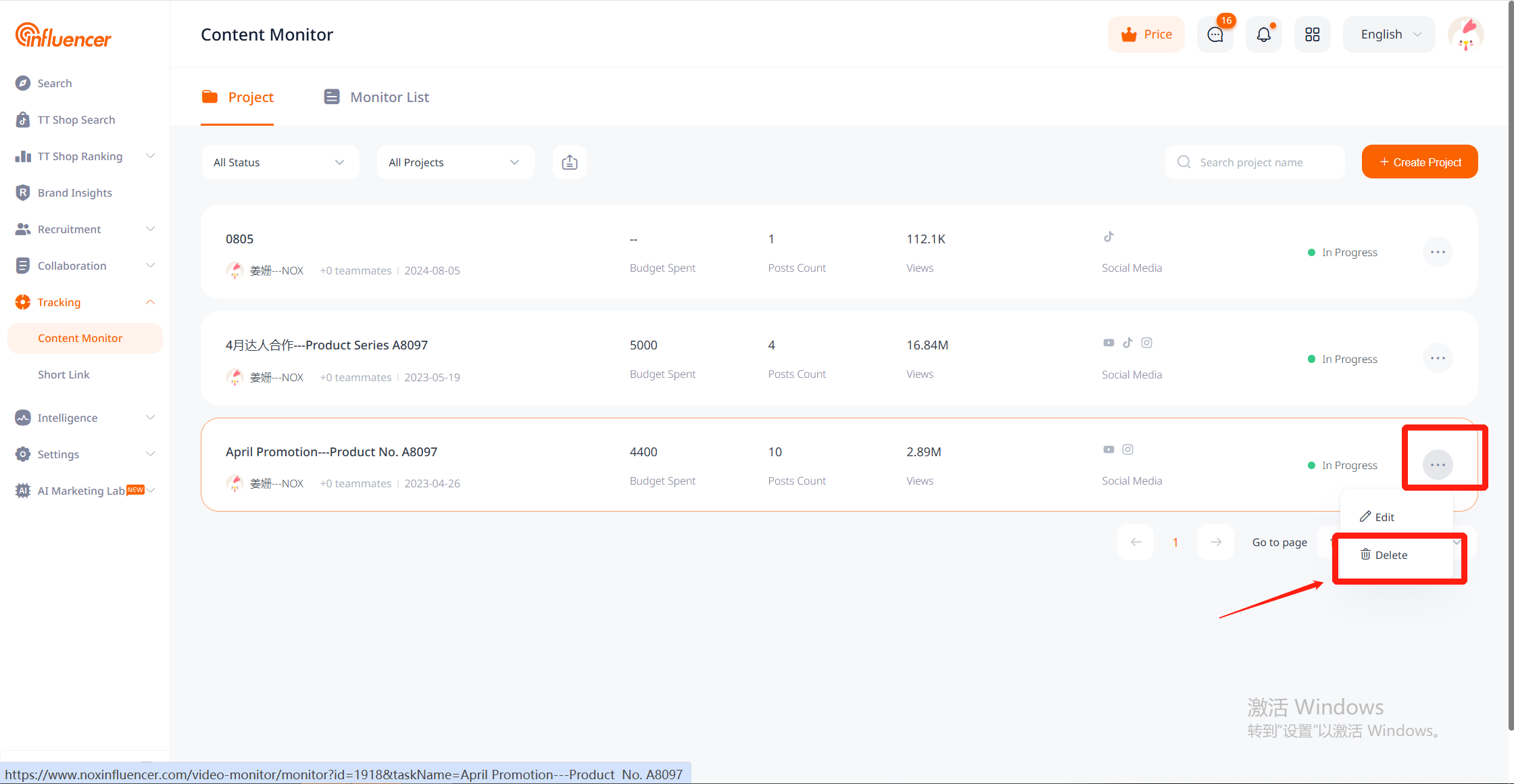Open the All Status dropdown
This screenshot has width=1514, height=784.
click(280, 162)
